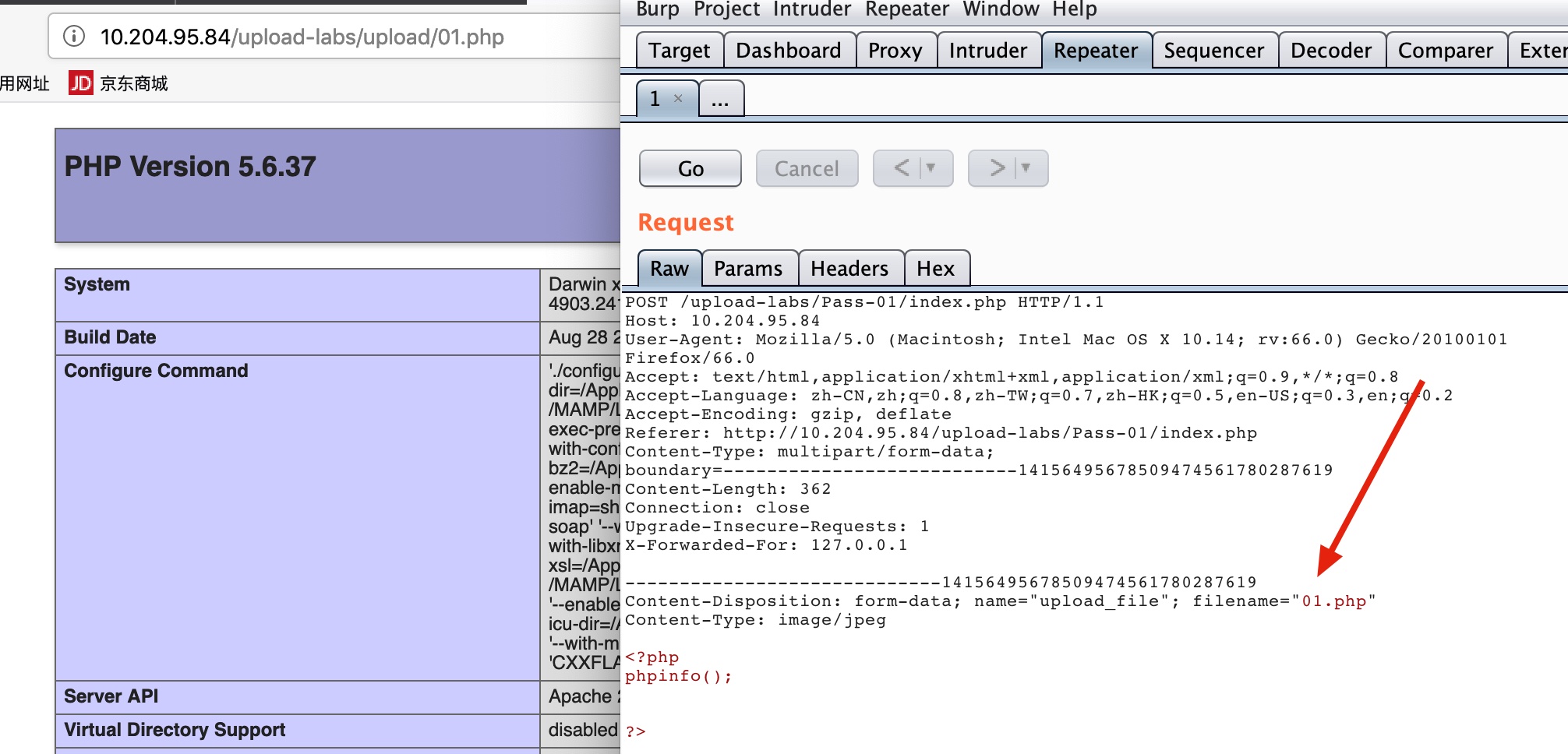
Task: Go forward to next Repeater request
Action: point(998,167)
